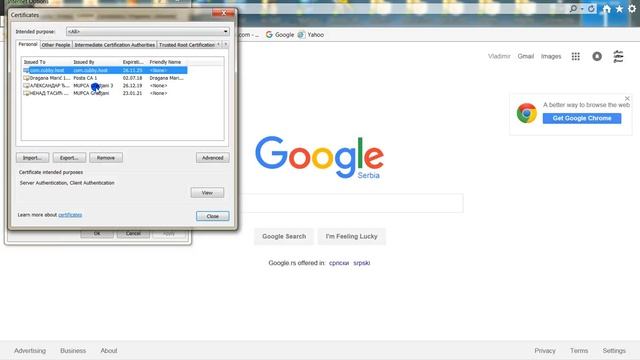The image size is (640, 360).
Task: Click Cancel in the Internet Options window behind
Action: (x=133, y=233)
